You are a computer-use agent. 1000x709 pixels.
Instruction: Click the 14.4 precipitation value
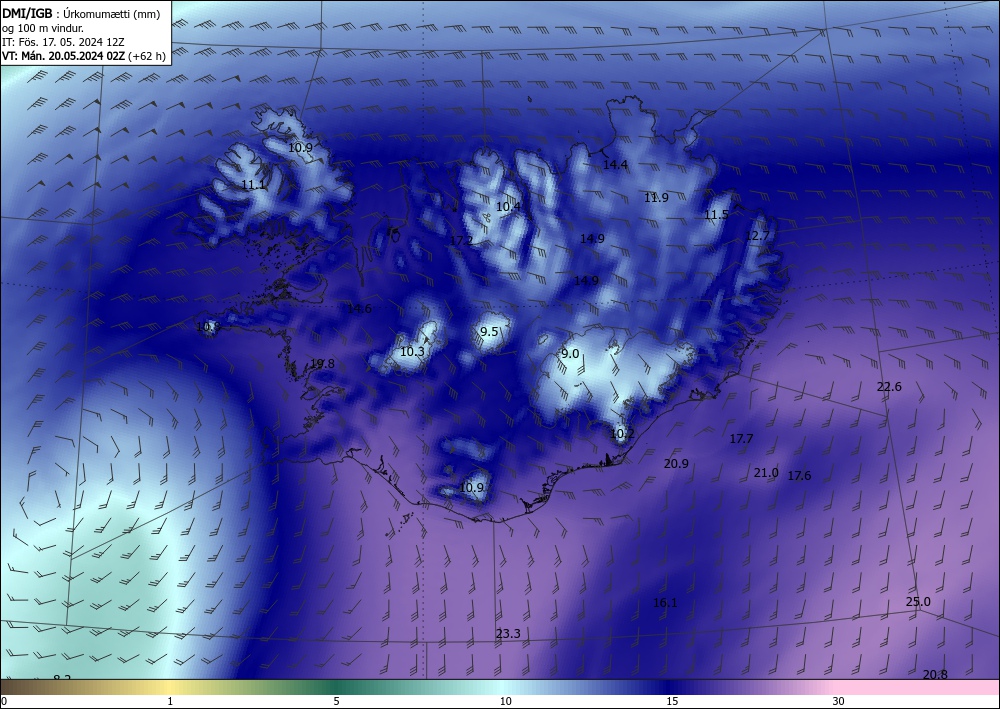(615, 164)
